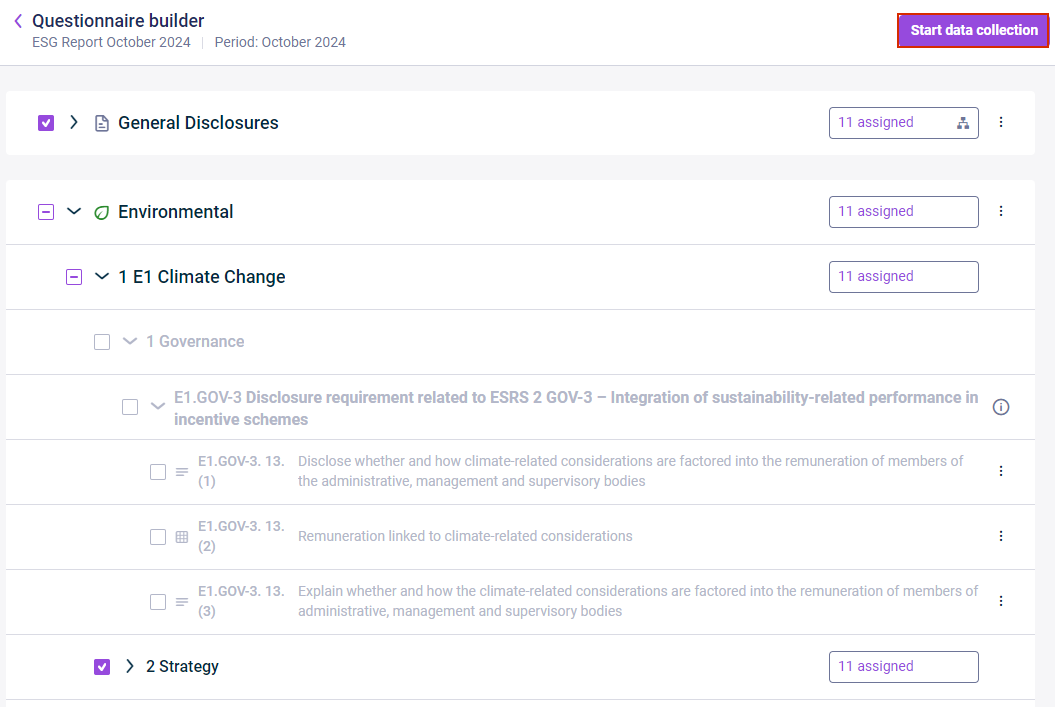Uncheck the General Disclosures checkbox
The image size is (1055, 707).
coord(46,123)
